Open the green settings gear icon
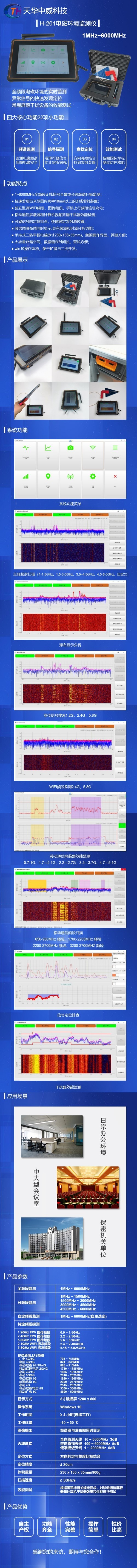Image resolution: width=137 pixels, height=1568 pixels. (x=93, y=476)
